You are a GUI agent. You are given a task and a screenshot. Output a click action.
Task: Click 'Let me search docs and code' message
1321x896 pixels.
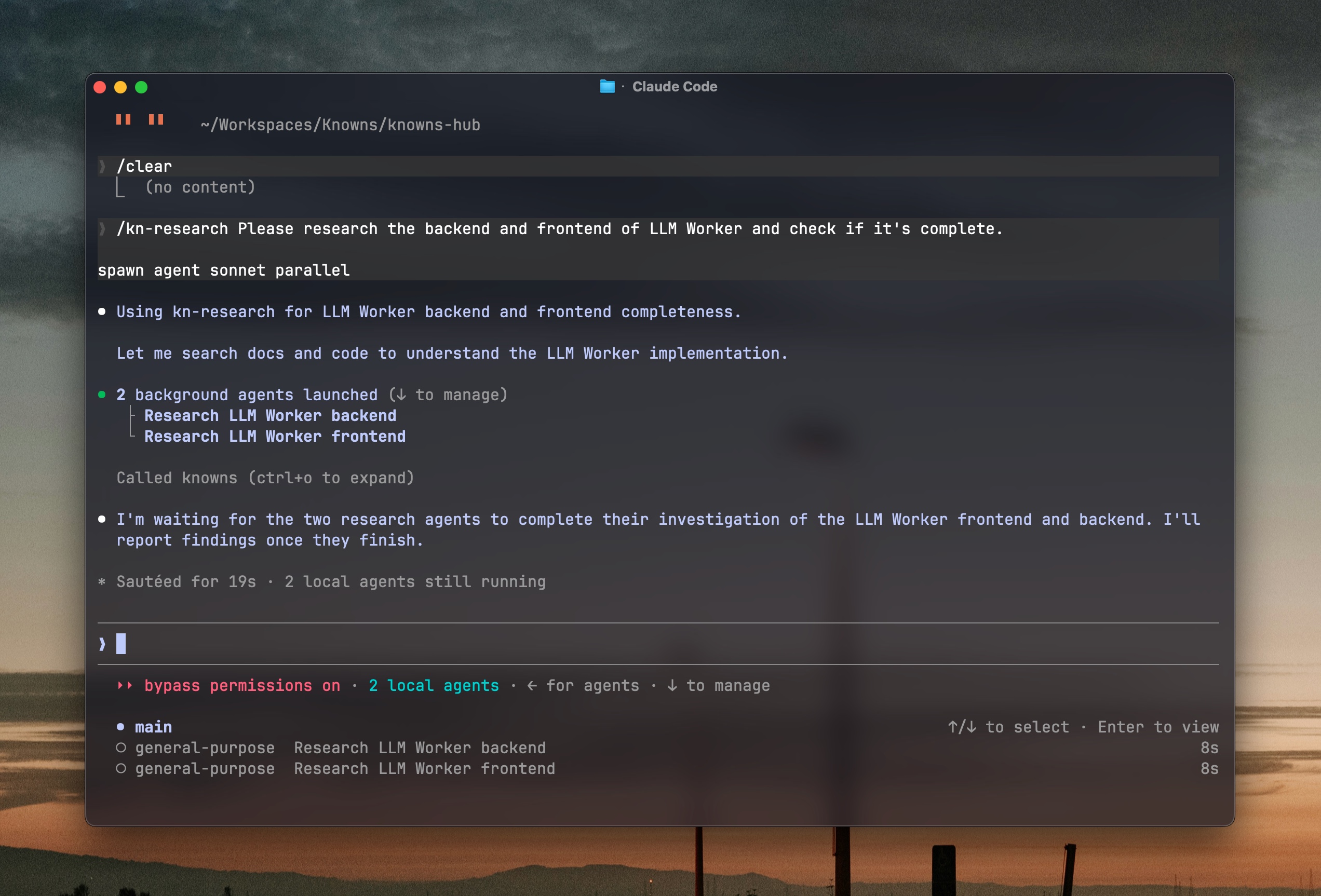(x=452, y=353)
